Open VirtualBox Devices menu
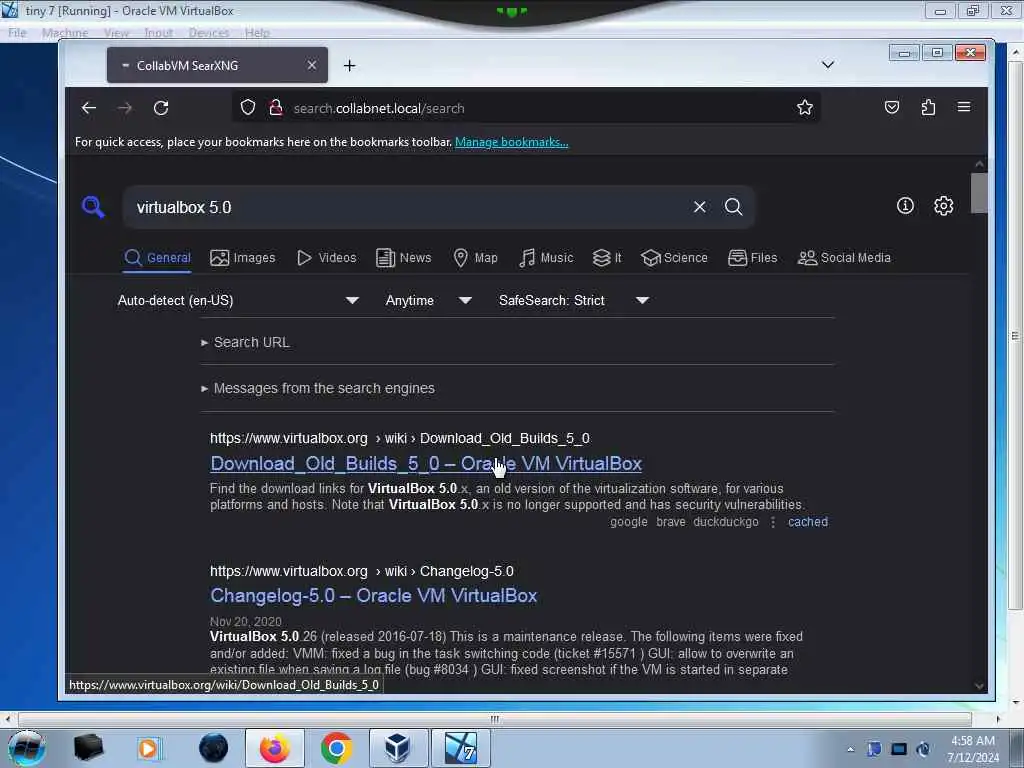 point(209,33)
